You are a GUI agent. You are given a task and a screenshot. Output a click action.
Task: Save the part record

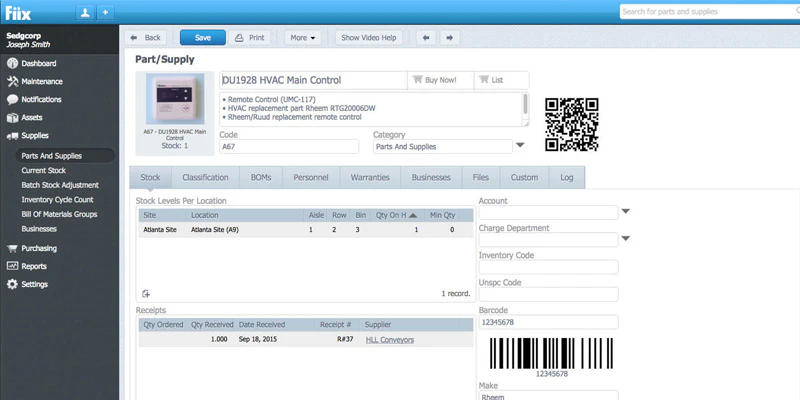tap(203, 38)
